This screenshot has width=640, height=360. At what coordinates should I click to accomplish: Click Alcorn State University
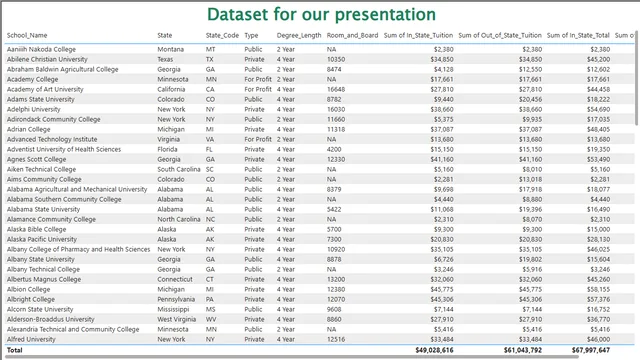40,309
